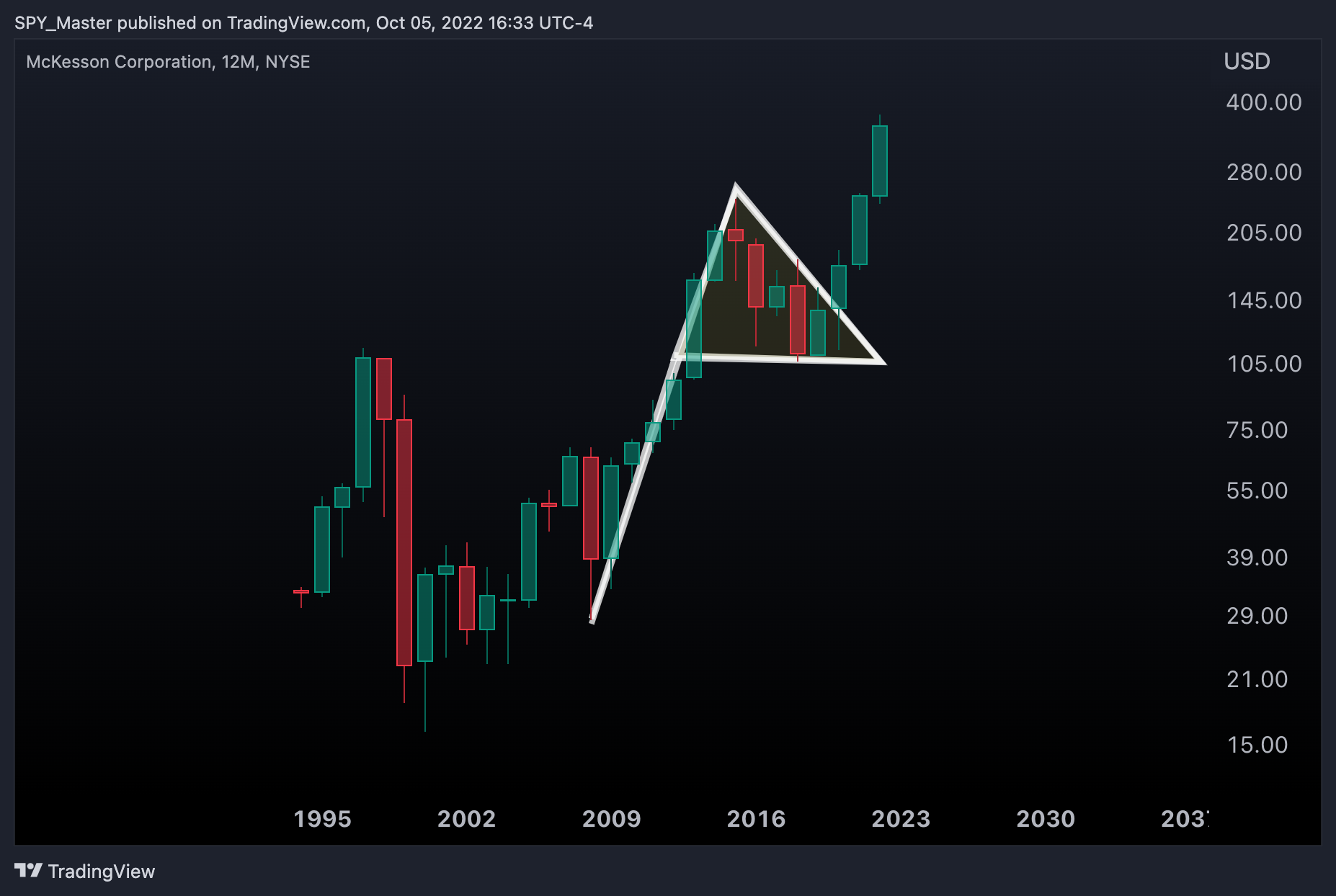The height and width of the screenshot is (896, 1336).
Task: Click the 280.00 price axis label
Action: pyautogui.click(x=1264, y=172)
